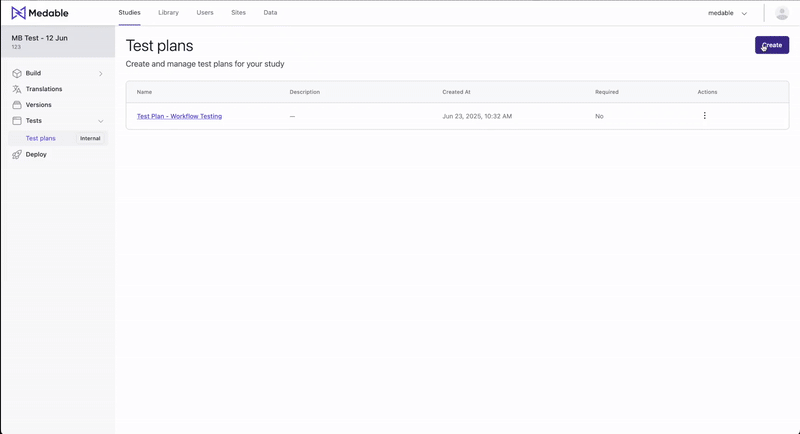The image size is (800, 434).
Task: Open Test Plan - Workflow Testing link
Action: pos(179,116)
